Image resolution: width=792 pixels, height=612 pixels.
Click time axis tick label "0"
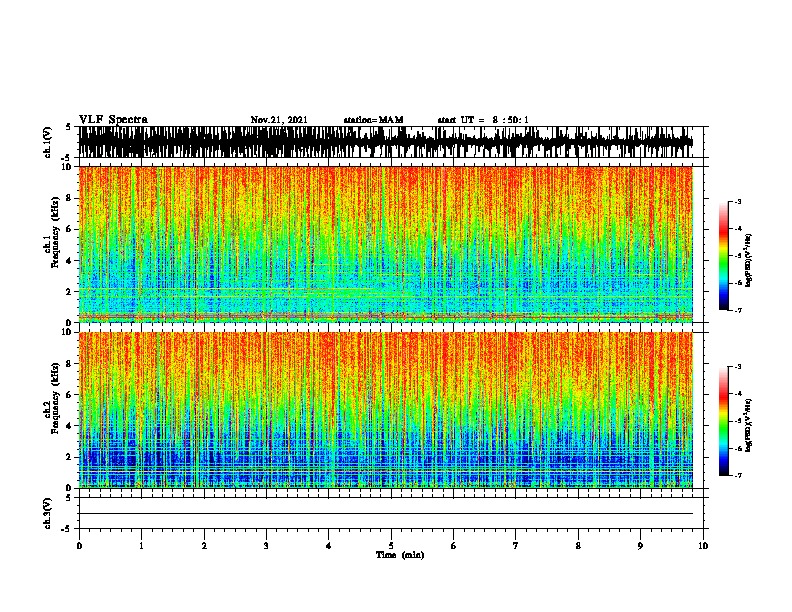(x=79, y=546)
